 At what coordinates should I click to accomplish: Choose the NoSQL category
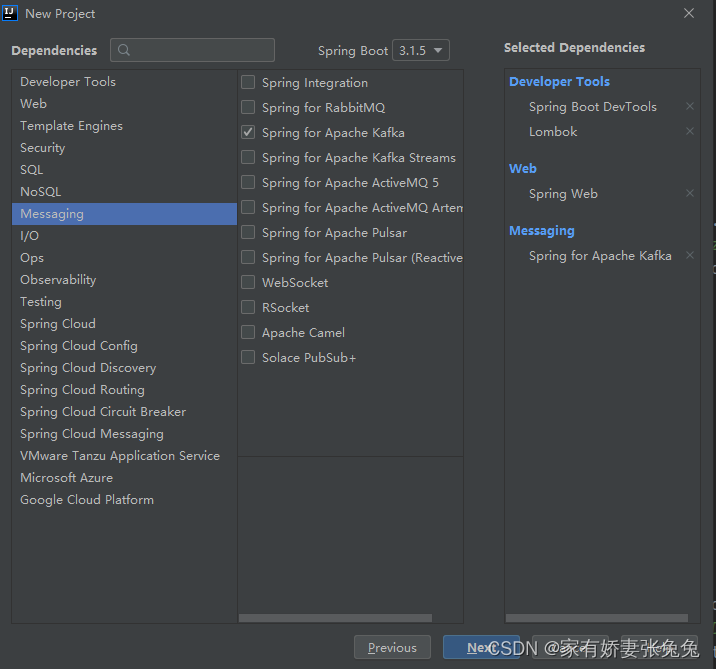[124, 191]
